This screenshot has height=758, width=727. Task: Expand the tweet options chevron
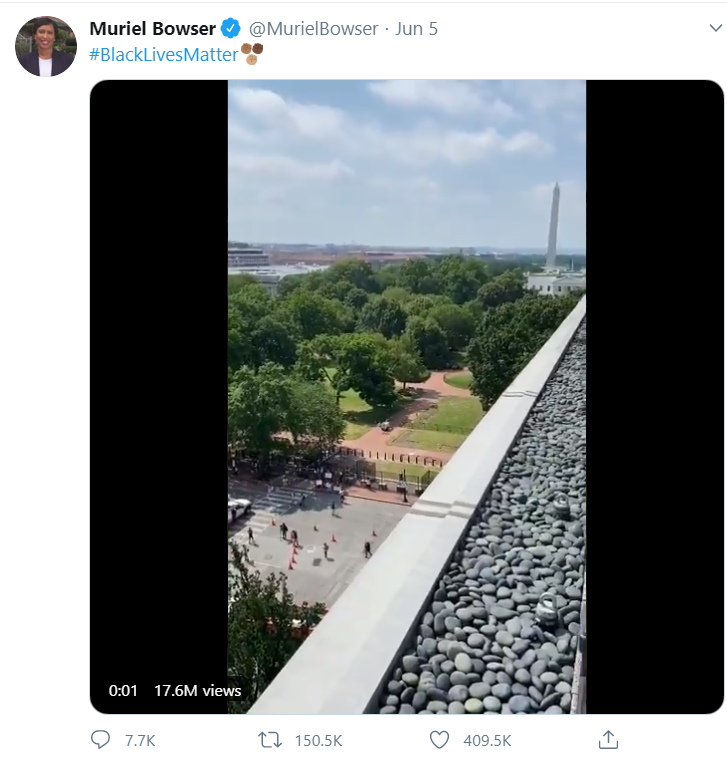pyautogui.click(x=714, y=28)
